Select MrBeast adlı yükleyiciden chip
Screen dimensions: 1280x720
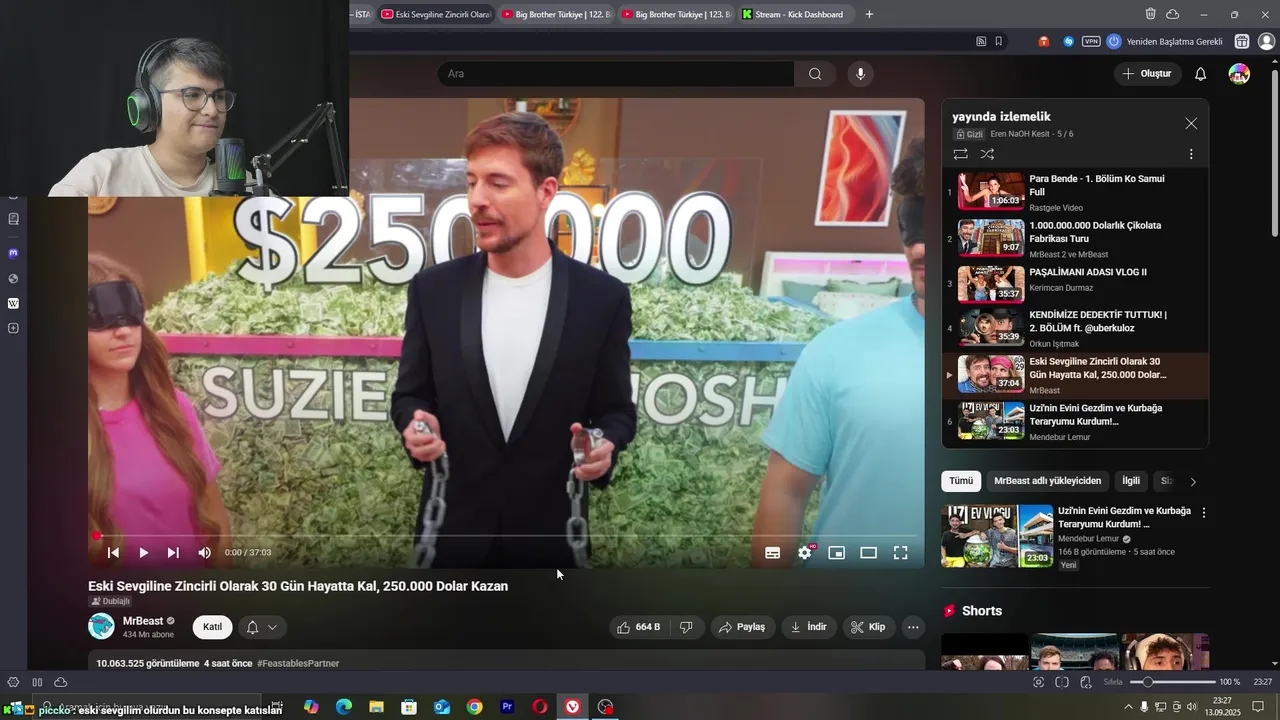point(1047,481)
